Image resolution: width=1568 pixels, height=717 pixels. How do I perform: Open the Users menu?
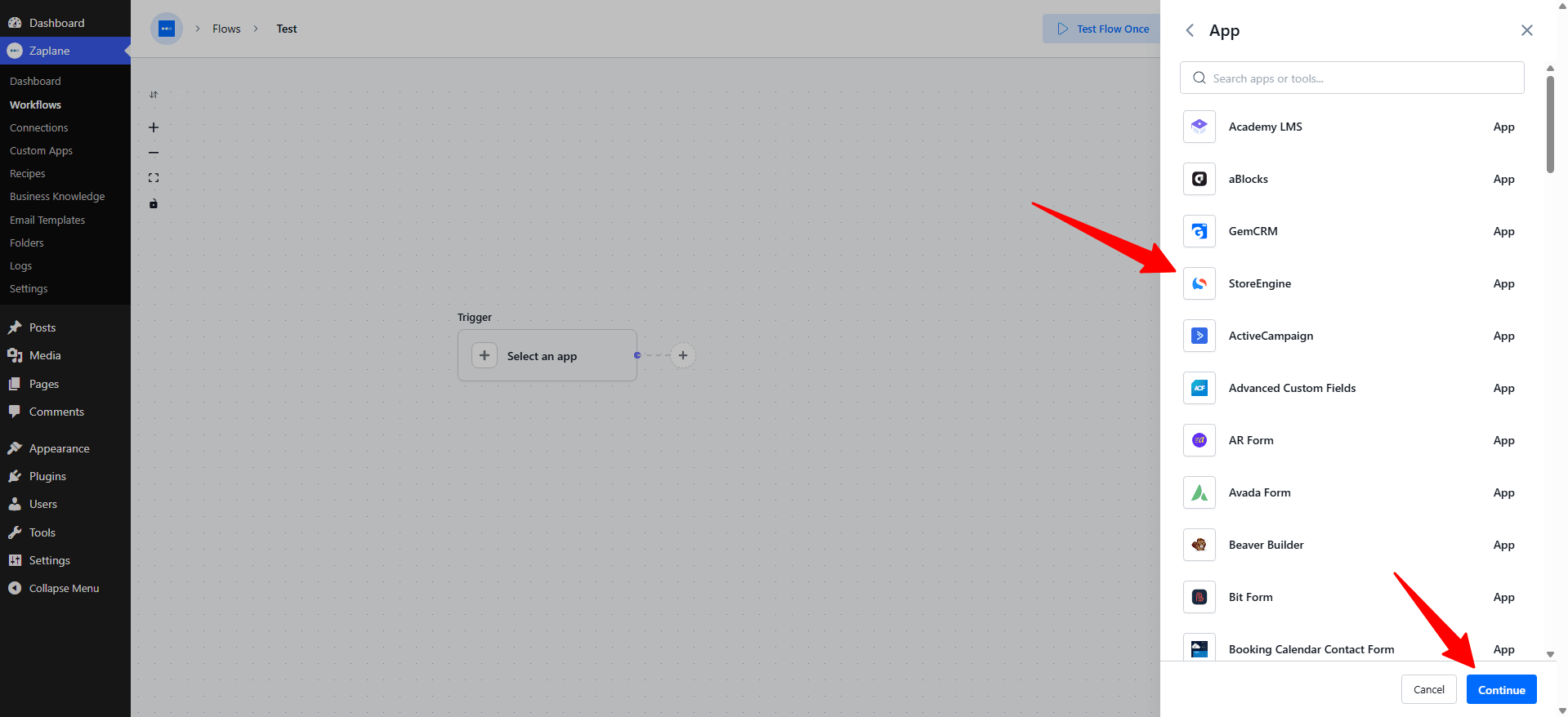[x=65, y=504]
